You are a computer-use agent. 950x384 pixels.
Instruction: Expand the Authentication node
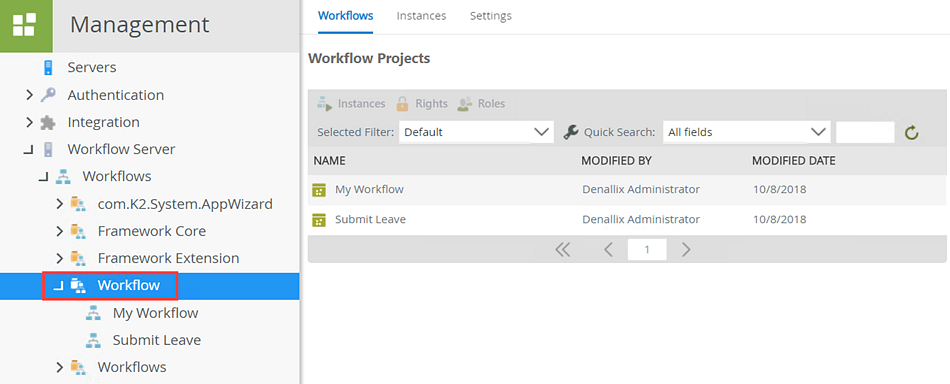coord(29,94)
